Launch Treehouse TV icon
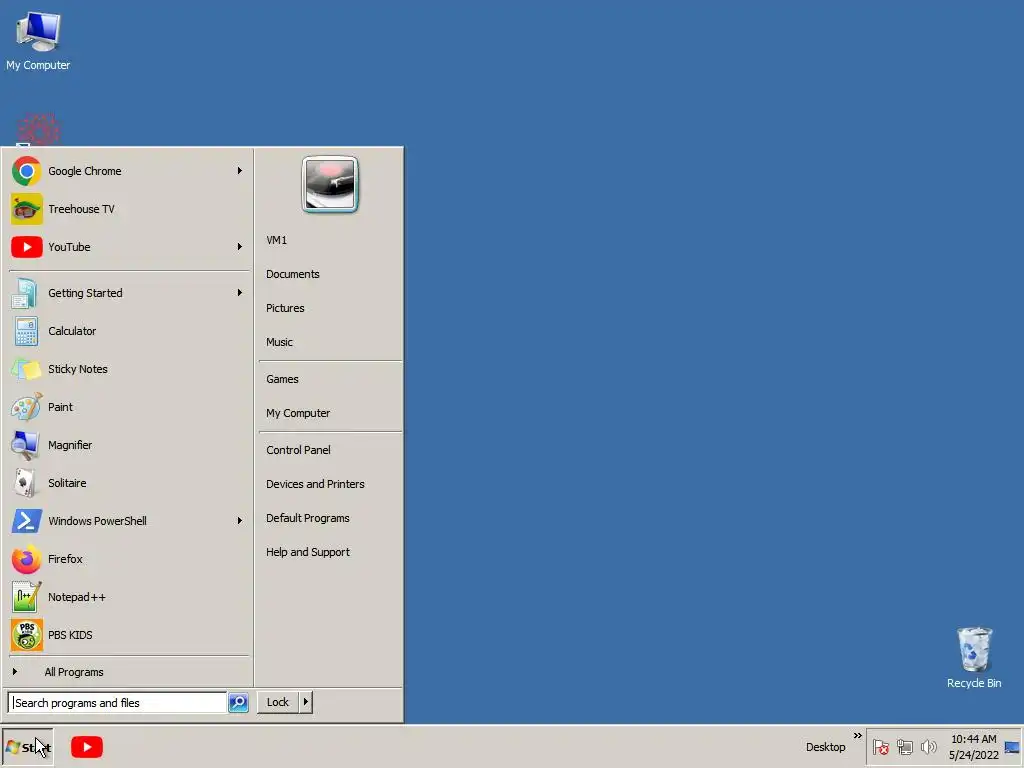The height and width of the screenshot is (768, 1024). click(26, 209)
